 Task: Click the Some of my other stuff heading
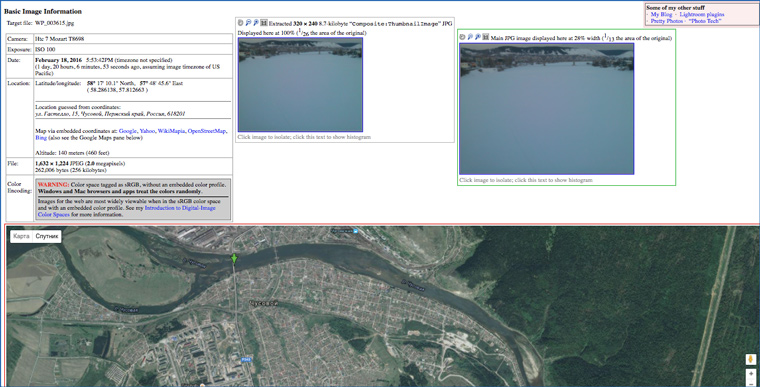pos(676,8)
